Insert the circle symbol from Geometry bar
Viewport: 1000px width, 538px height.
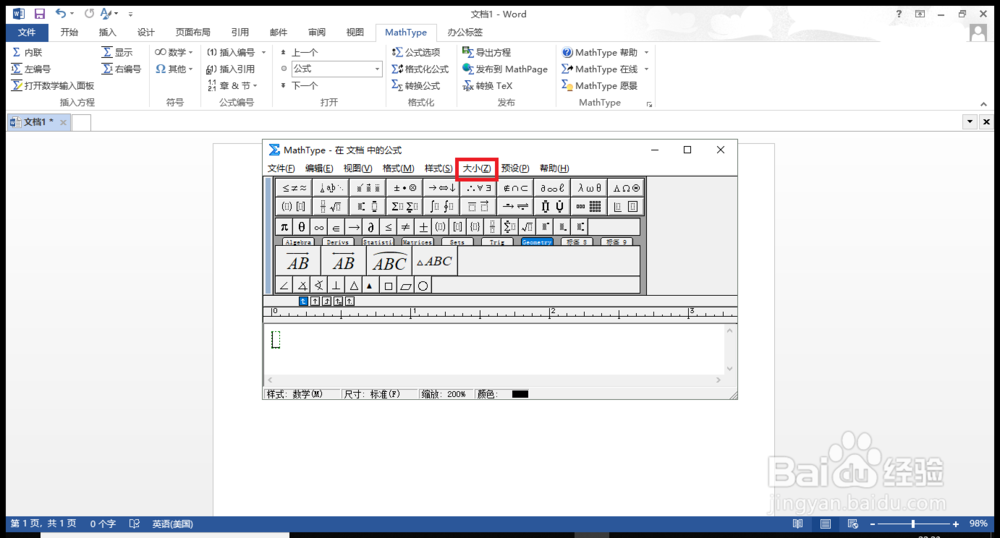[x=423, y=286]
